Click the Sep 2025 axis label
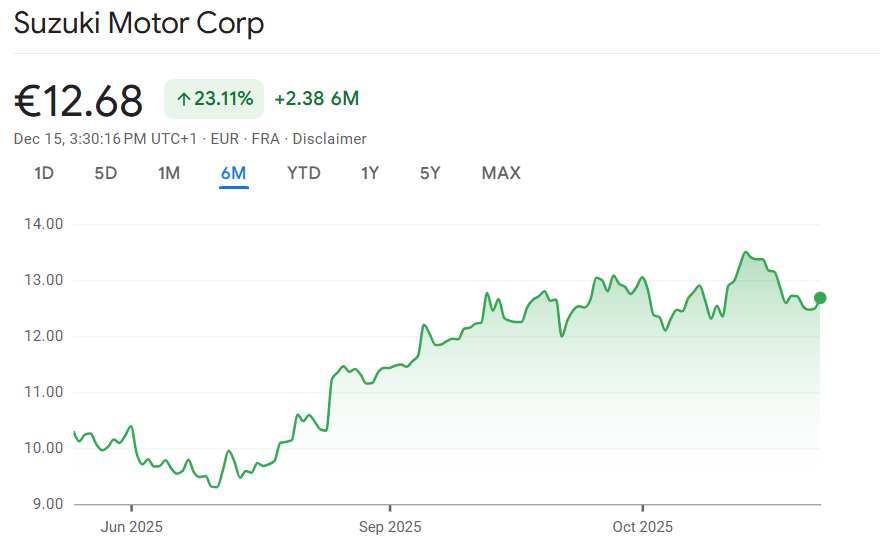Image resolution: width=880 pixels, height=554 pixels. (x=390, y=527)
